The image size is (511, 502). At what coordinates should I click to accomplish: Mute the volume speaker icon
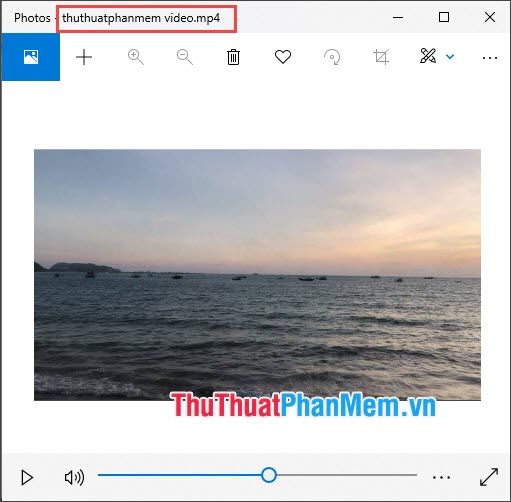point(74,477)
